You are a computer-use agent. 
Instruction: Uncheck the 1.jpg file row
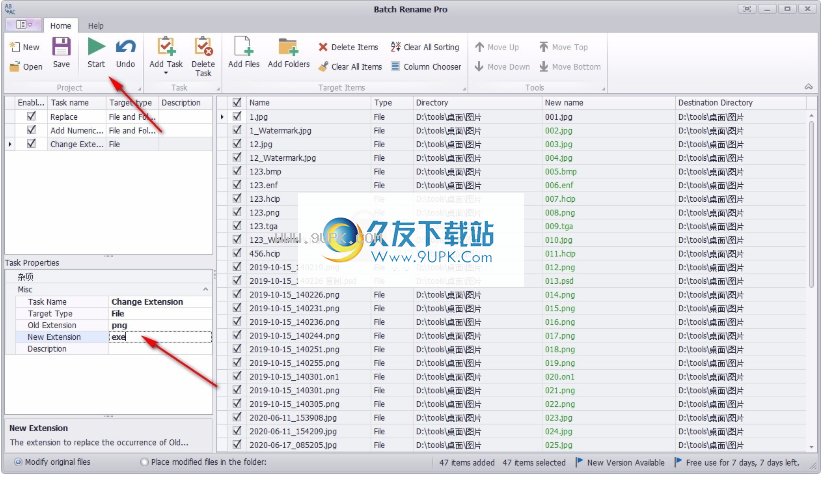click(237, 116)
